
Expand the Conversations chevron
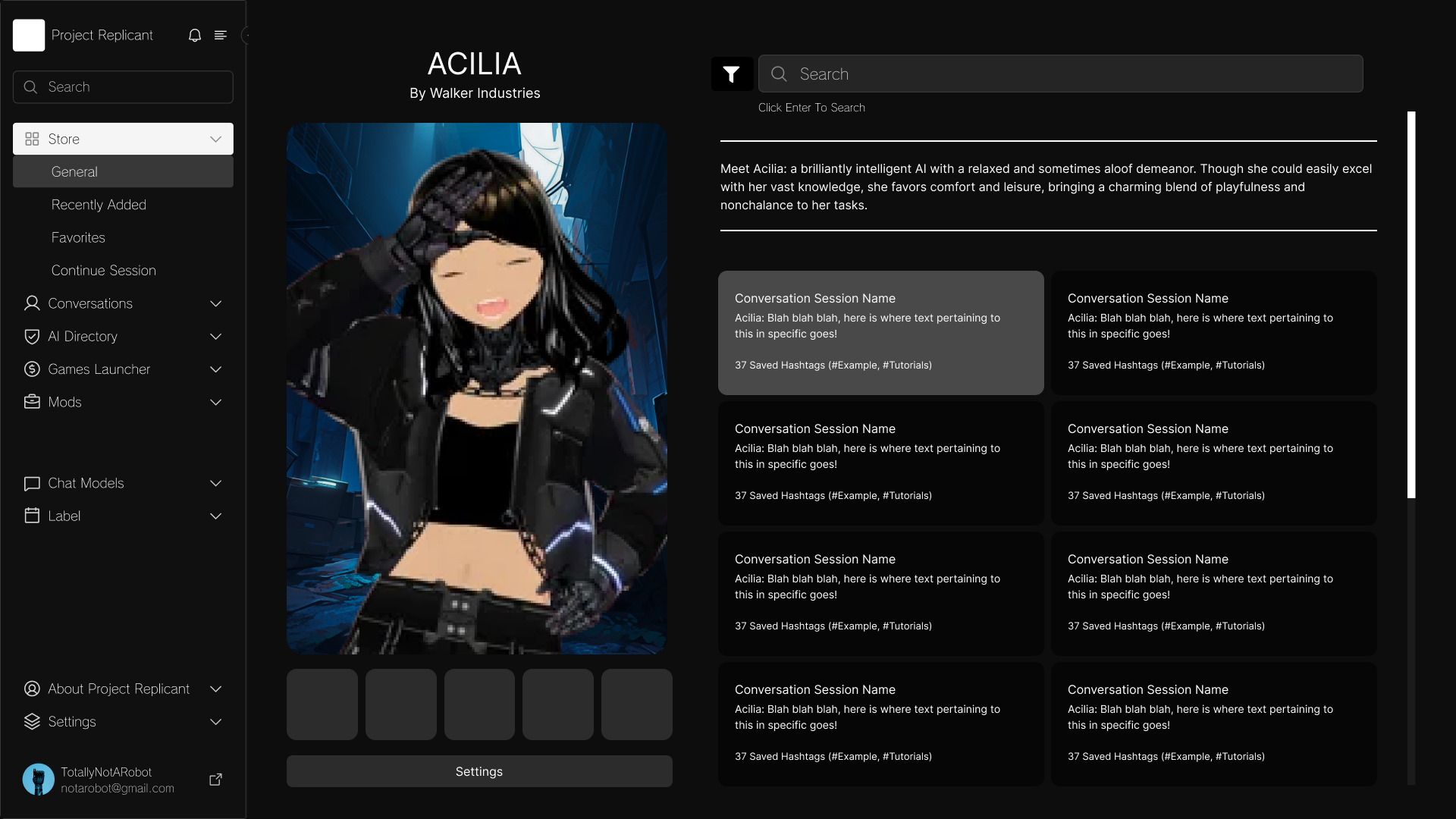(x=215, y=303)
